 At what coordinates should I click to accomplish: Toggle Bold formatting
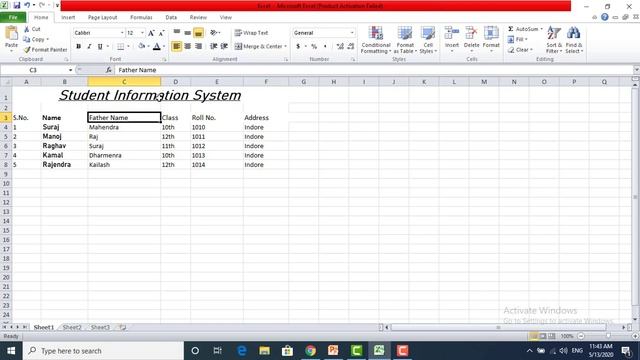(78, 47)
